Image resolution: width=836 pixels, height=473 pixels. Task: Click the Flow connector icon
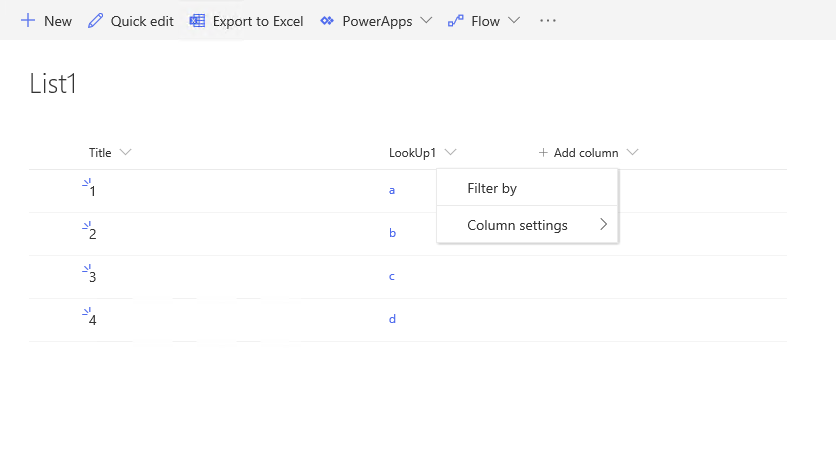pyautogui.click(x=455, y=21)
